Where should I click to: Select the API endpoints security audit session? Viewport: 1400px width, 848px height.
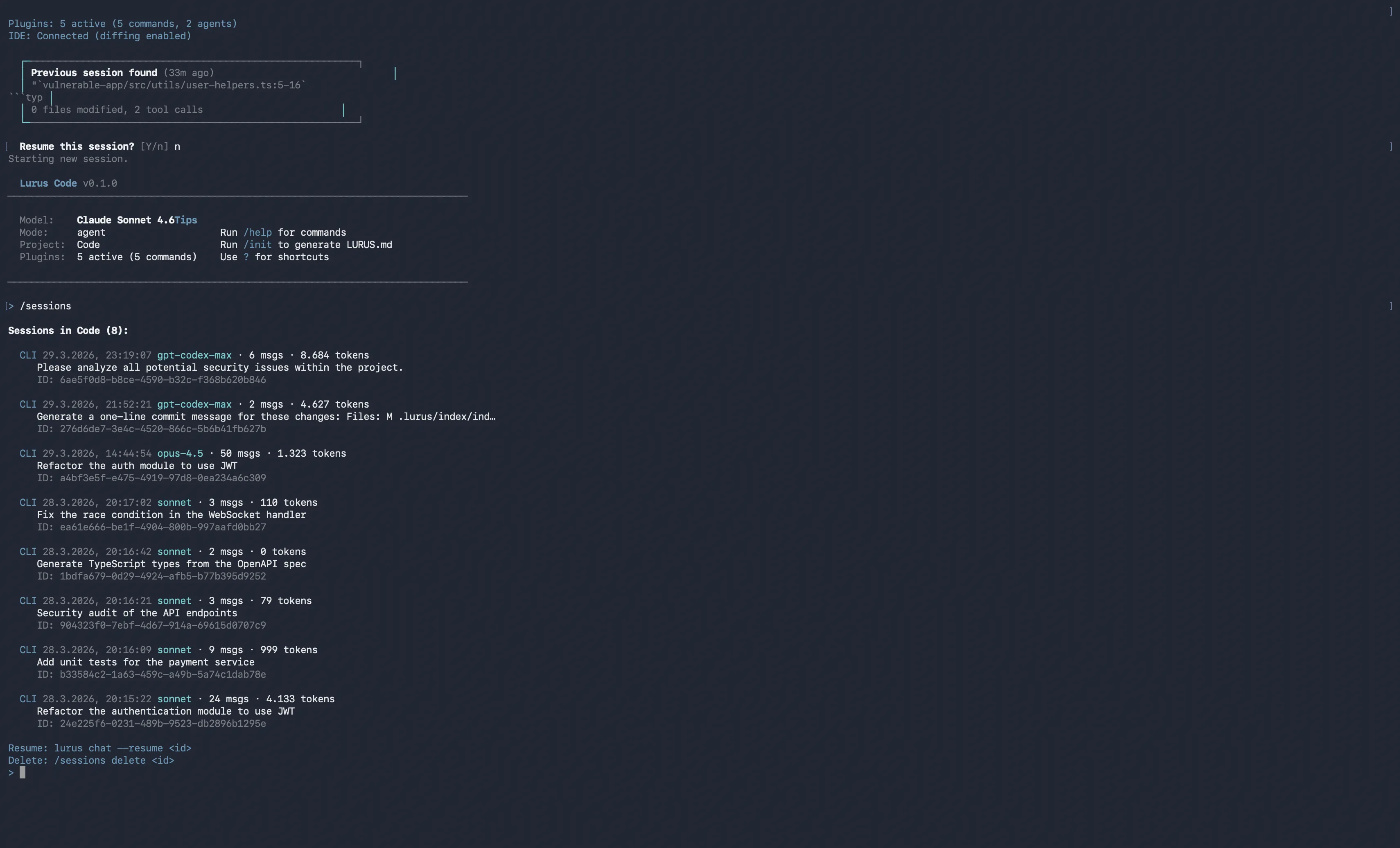coord(136,613)
